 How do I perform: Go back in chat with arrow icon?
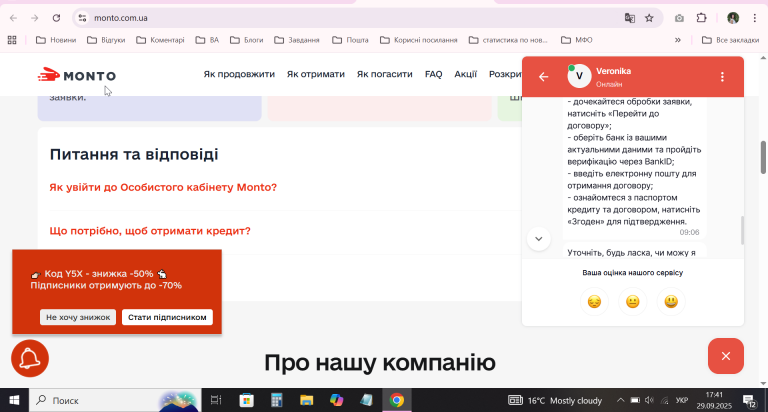tap(543, 77)
